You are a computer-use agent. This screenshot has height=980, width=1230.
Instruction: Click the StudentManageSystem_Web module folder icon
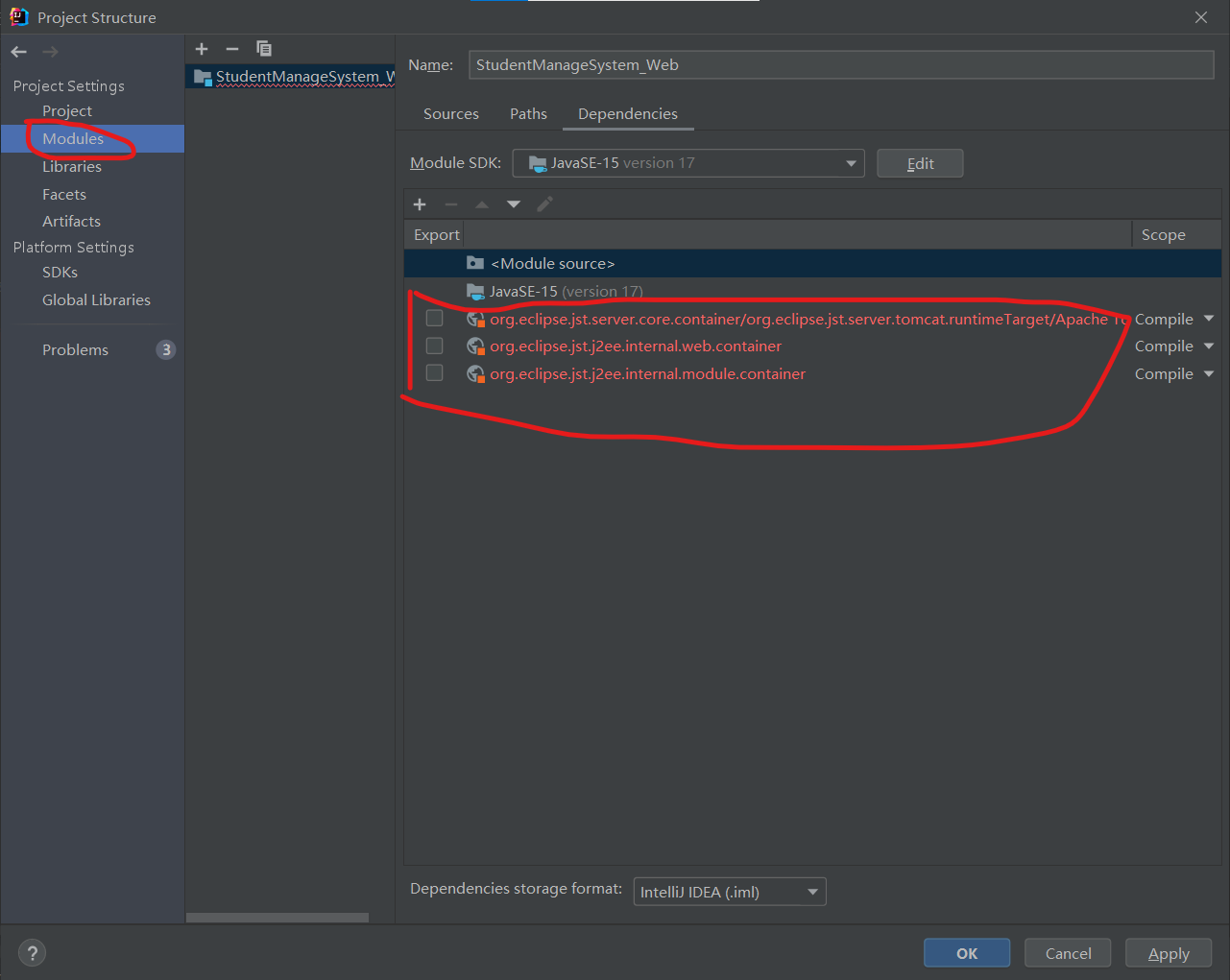[x=203, y=77]
